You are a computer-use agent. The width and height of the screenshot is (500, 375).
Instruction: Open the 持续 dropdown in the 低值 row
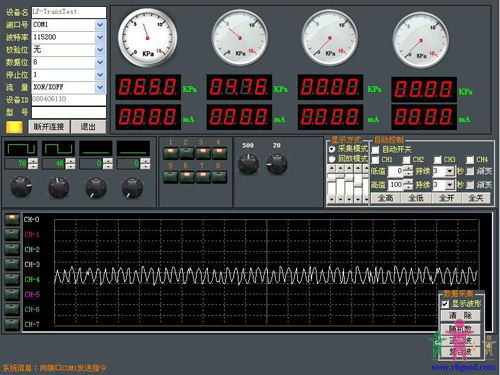[450, 171]
